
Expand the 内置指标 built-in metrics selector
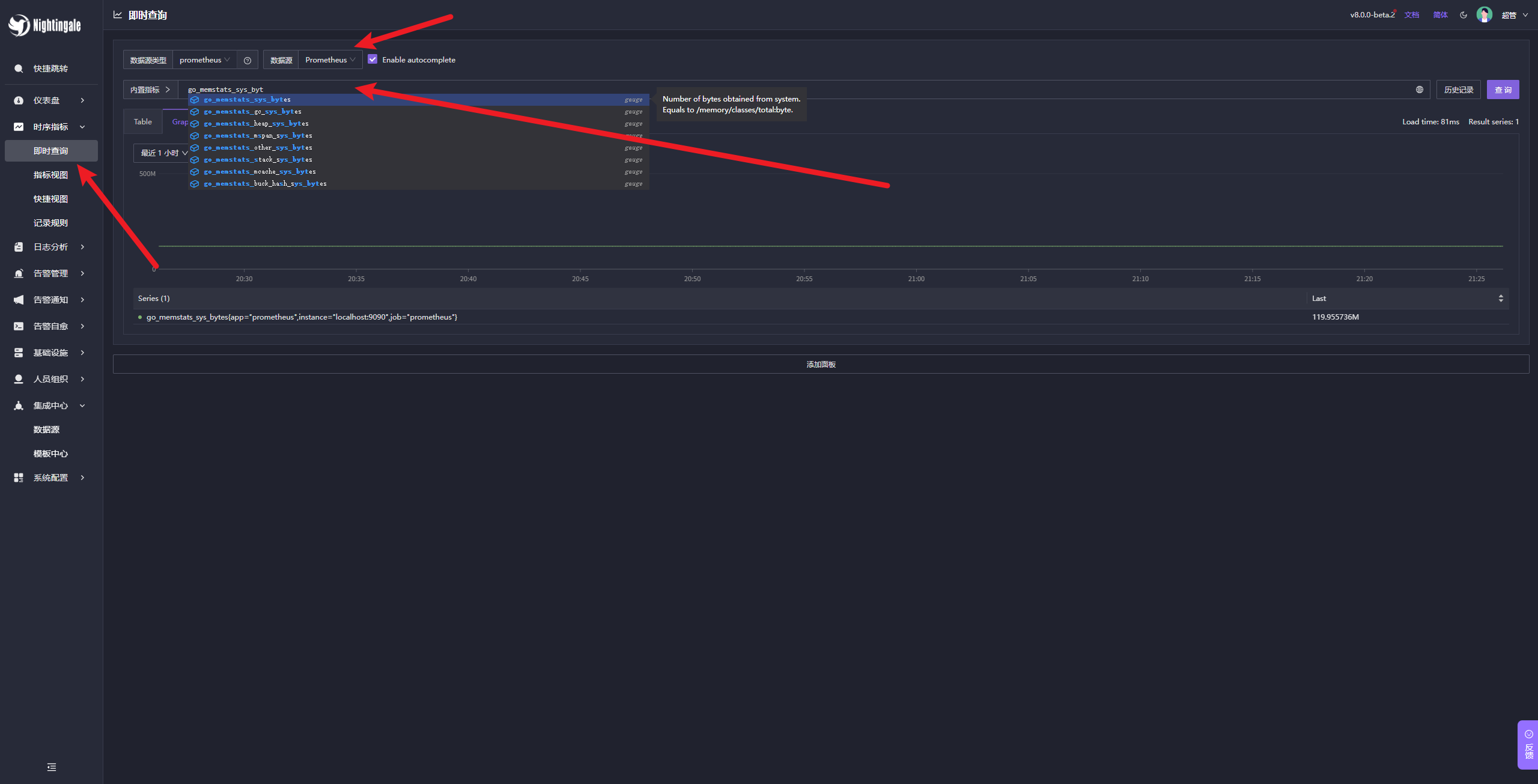pyautogui.click(x=150, y=90)
